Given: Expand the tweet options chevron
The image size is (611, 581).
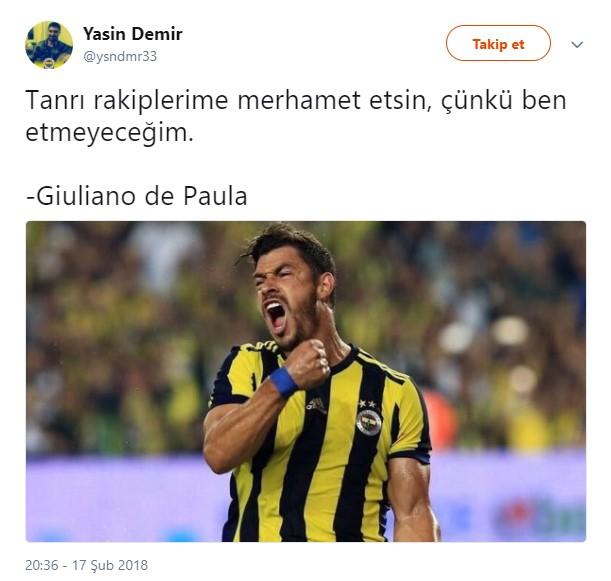Looking at the screenshot, I should (x=577, y=44).
